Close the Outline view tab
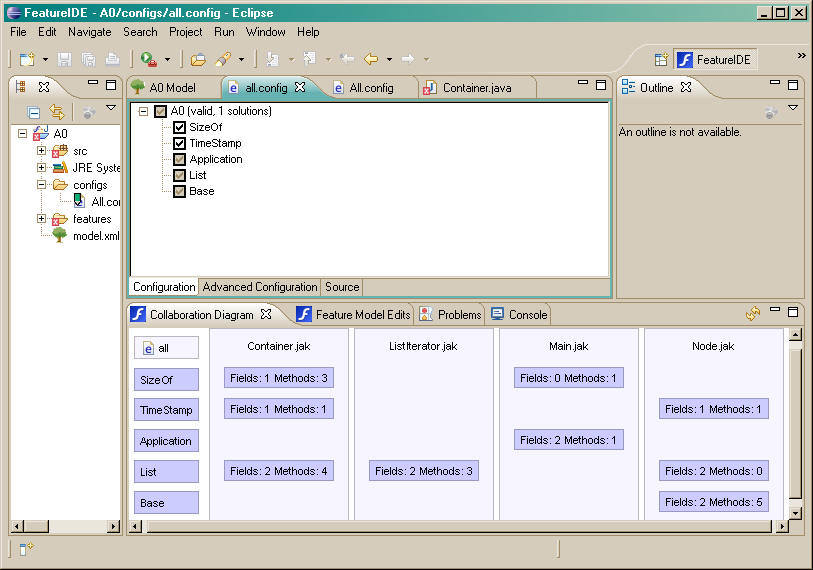 (686, 87)
